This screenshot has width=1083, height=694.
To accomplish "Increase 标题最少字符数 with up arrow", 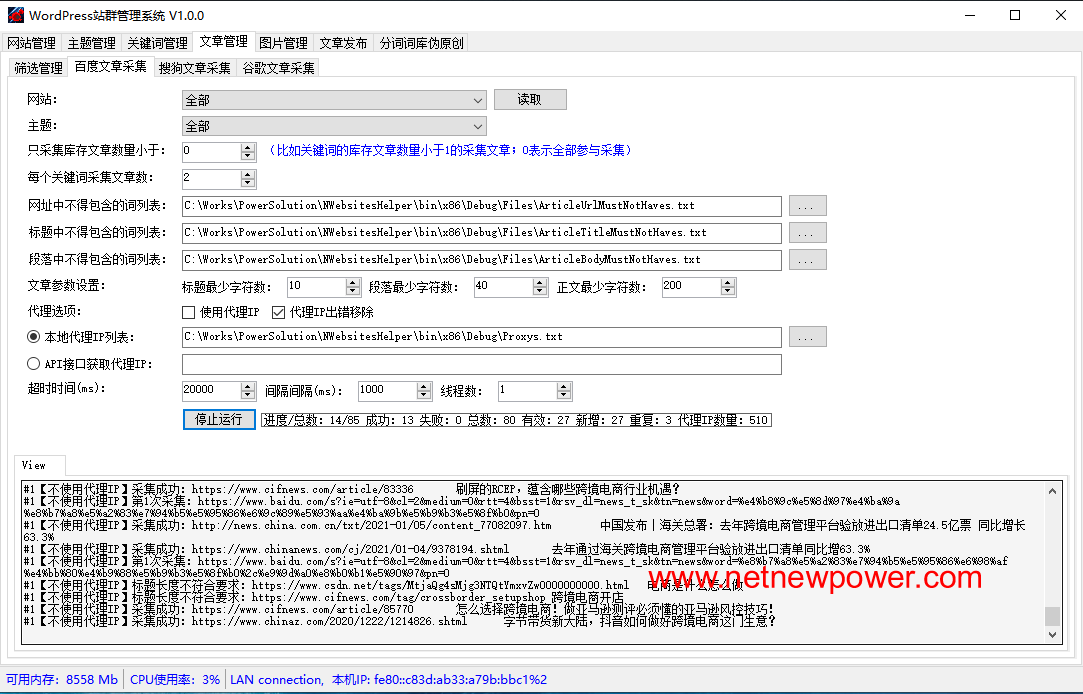I will (x=353, y=282).
